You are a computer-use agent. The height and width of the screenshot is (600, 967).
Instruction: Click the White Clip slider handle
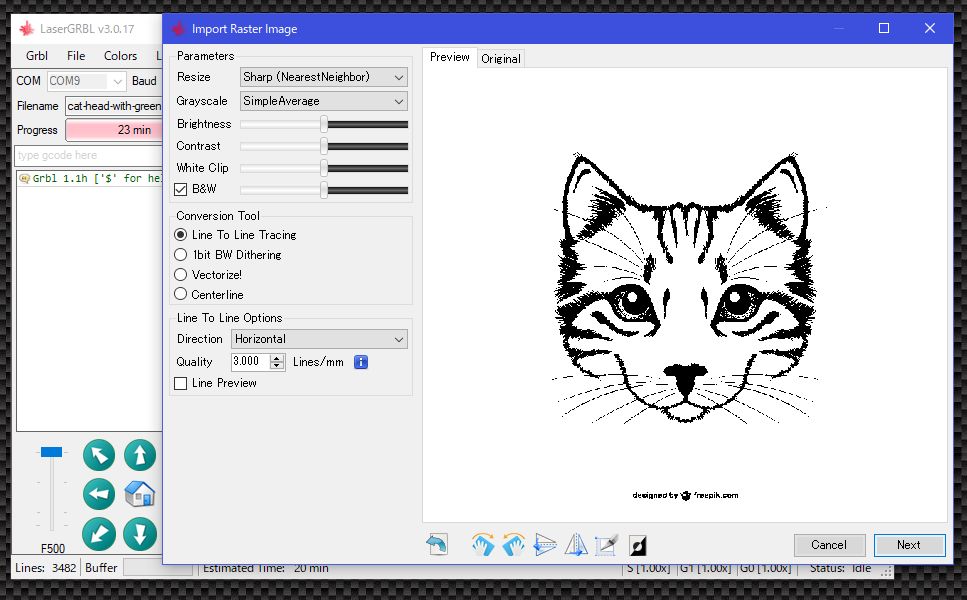tap(324, 168)
